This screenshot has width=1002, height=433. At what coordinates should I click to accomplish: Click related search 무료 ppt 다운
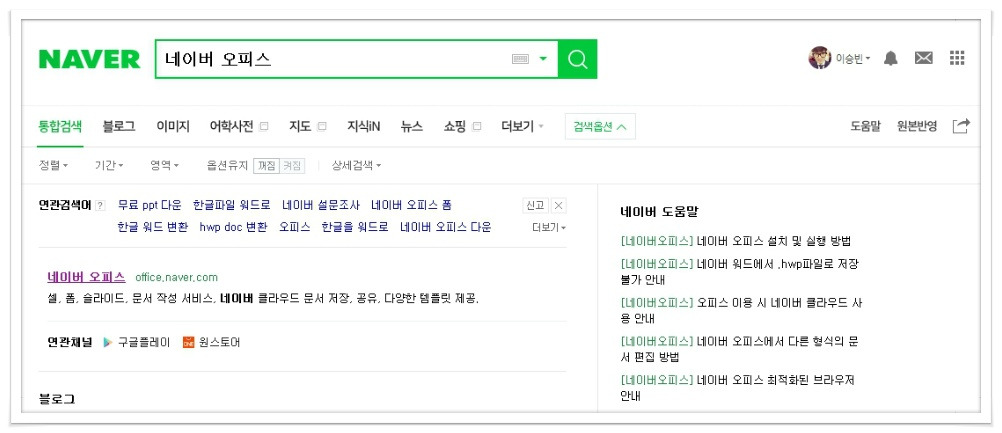pos(150,205)
